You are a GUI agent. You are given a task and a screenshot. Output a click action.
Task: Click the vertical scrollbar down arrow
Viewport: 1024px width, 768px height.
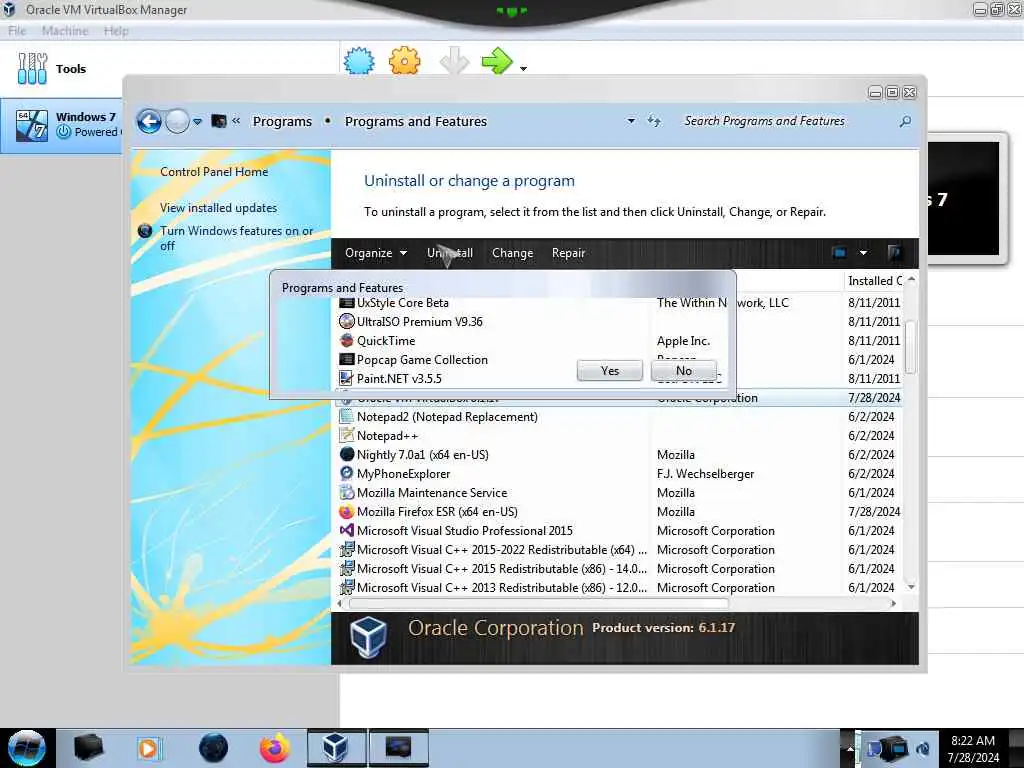(911, 587)
